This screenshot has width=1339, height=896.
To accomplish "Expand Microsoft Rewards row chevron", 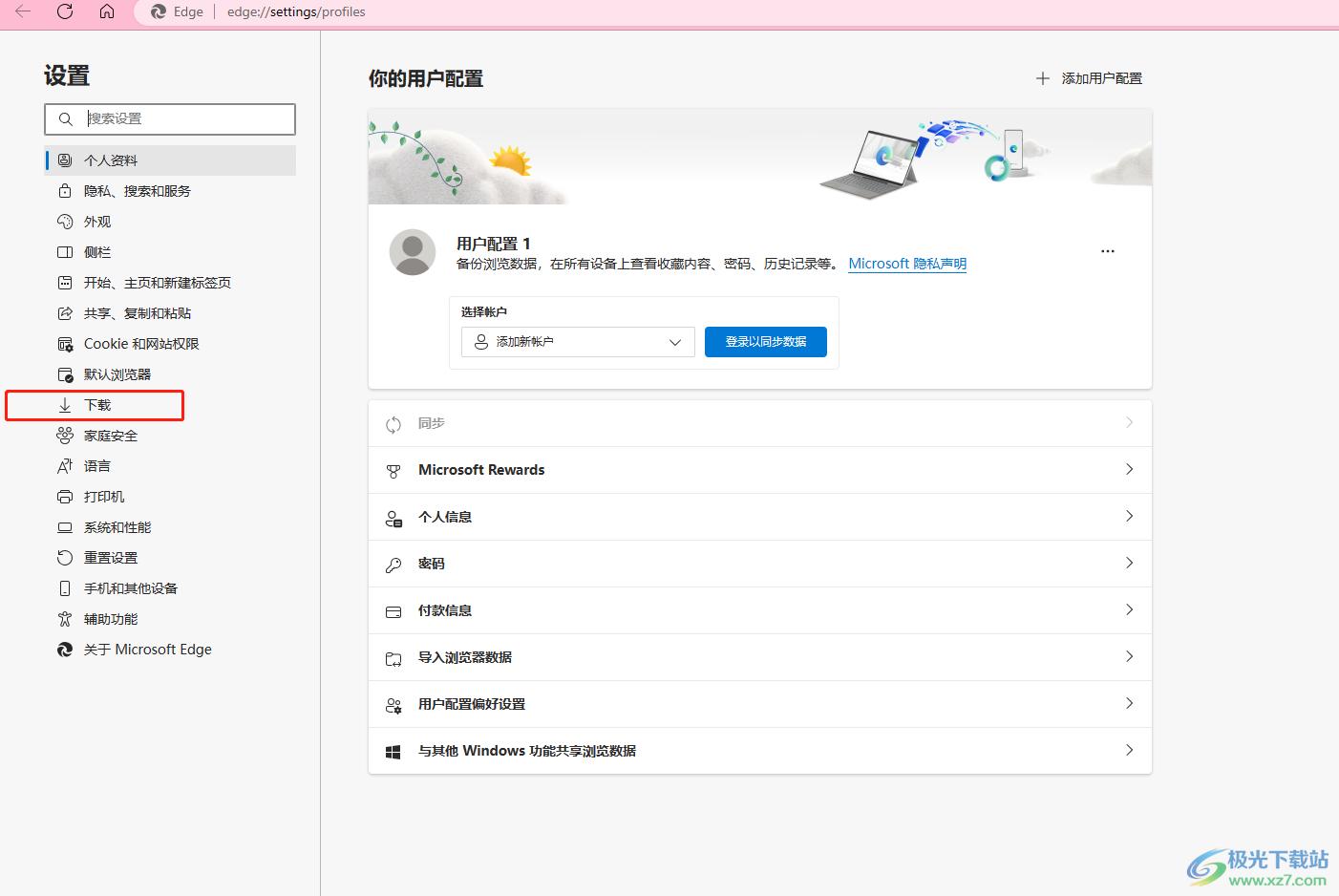I will tap(1129, 469).
